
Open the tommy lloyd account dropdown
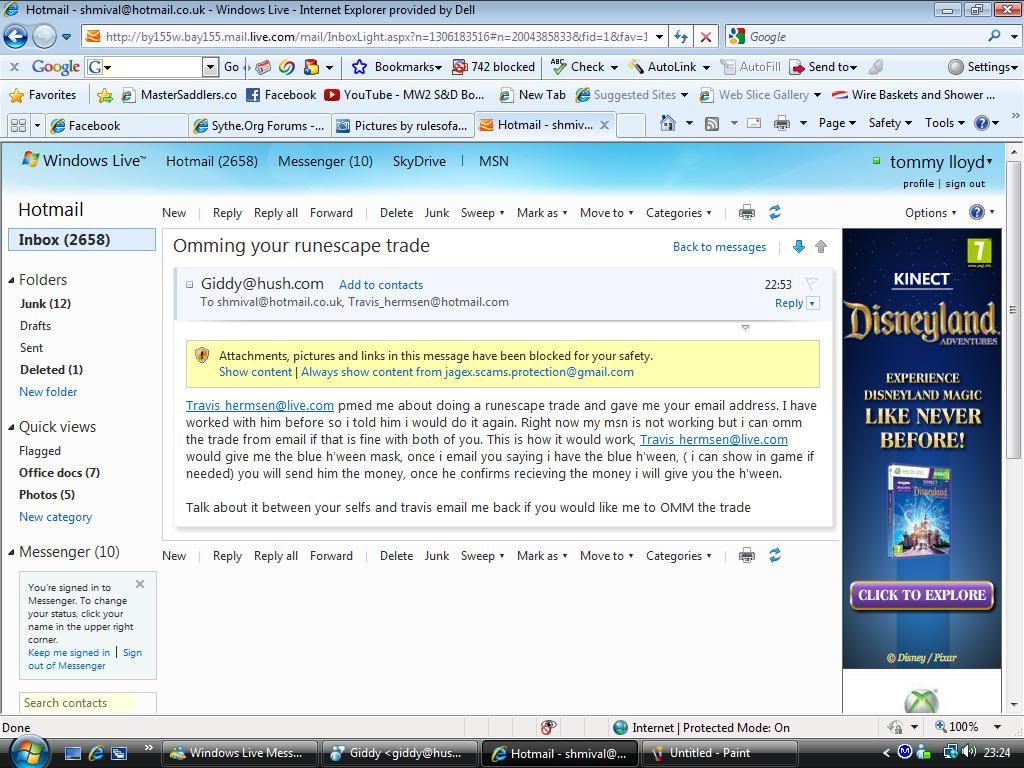click(x=940, y=162)
